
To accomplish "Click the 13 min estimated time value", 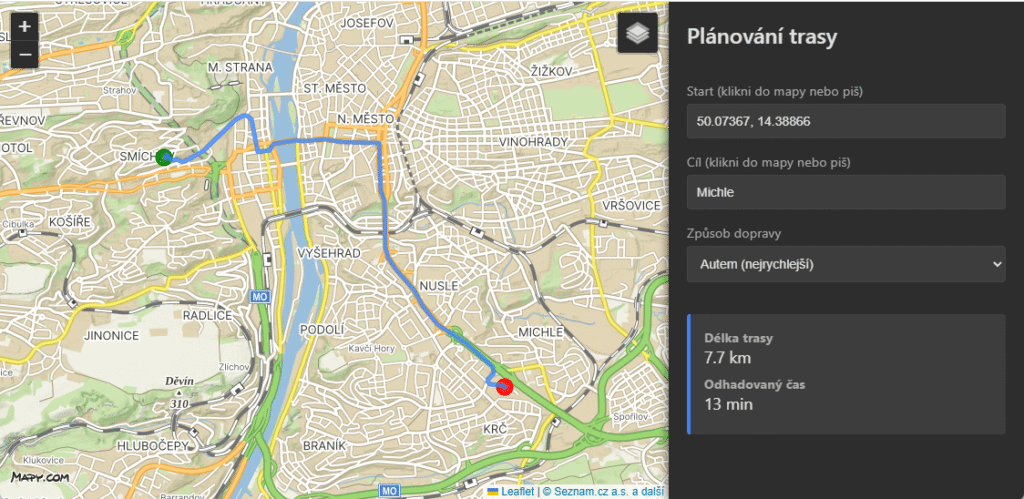I will click(x=729, y=404).
